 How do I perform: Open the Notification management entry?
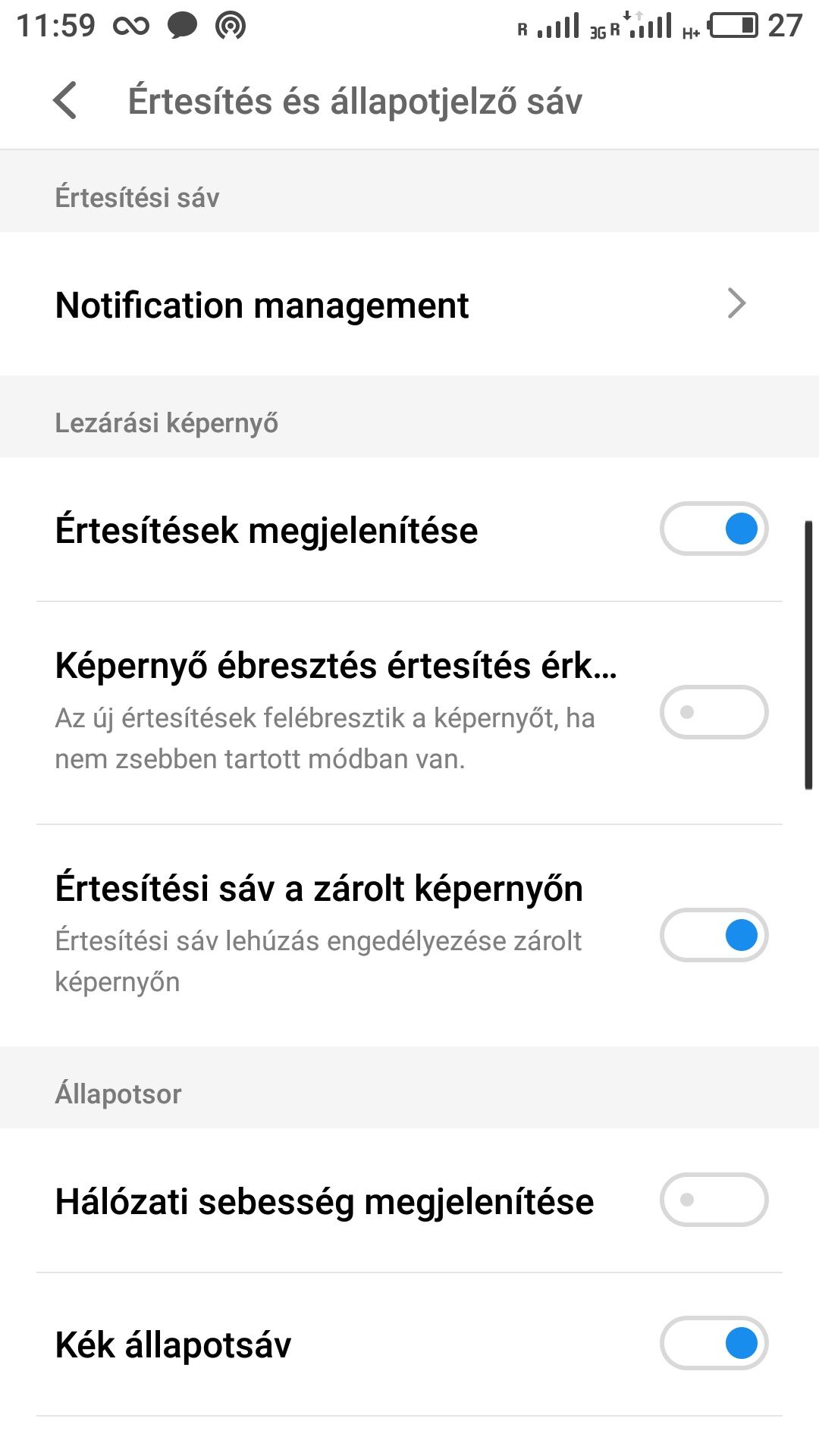(x=409, y=304)
